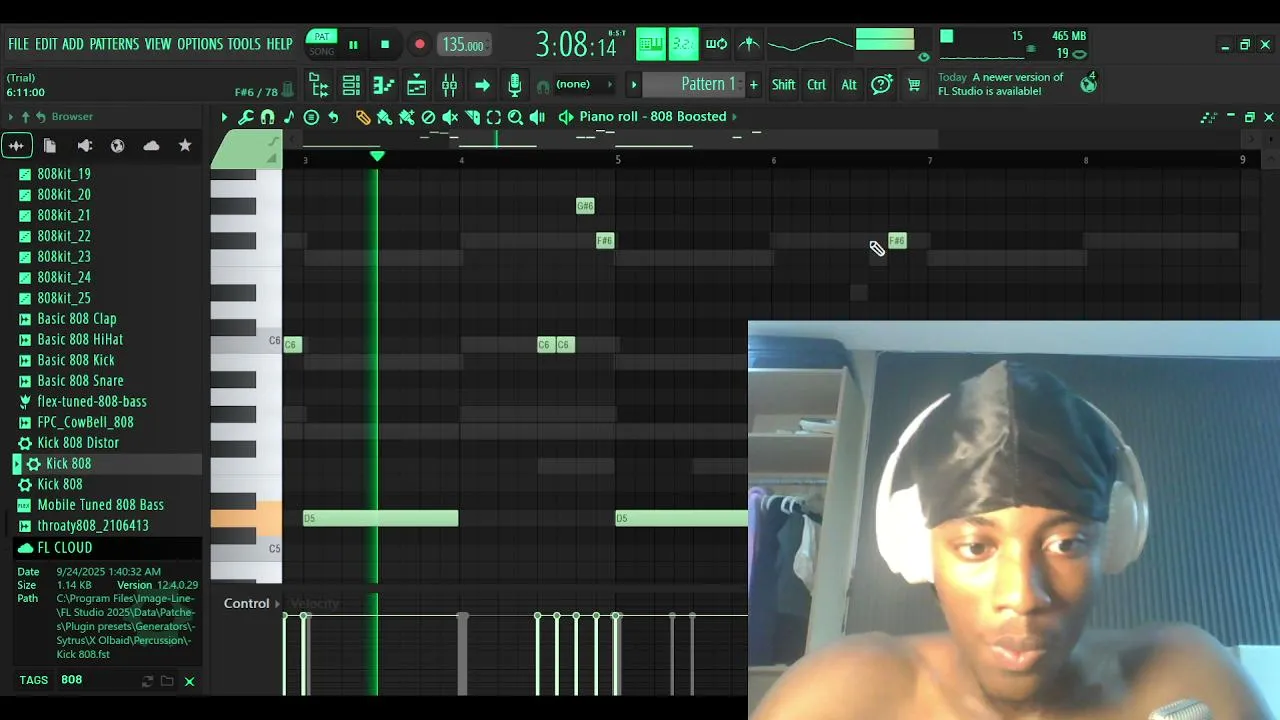The width and height of the screenshot is (1280, 720).
Task: Click the Shift modifier button
Action: tap(784, 85)
